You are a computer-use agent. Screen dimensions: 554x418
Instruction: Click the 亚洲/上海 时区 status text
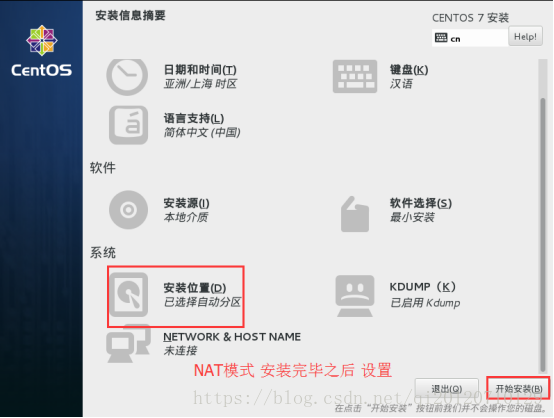[x=200, y=84]
